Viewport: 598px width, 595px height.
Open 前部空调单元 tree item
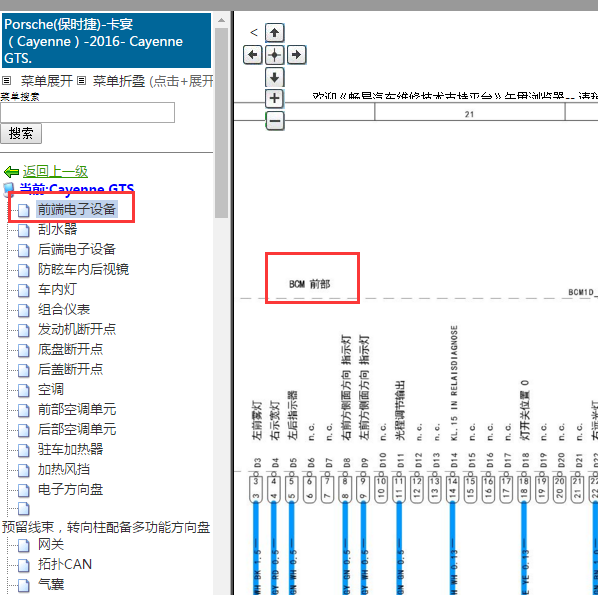(77, 409)
